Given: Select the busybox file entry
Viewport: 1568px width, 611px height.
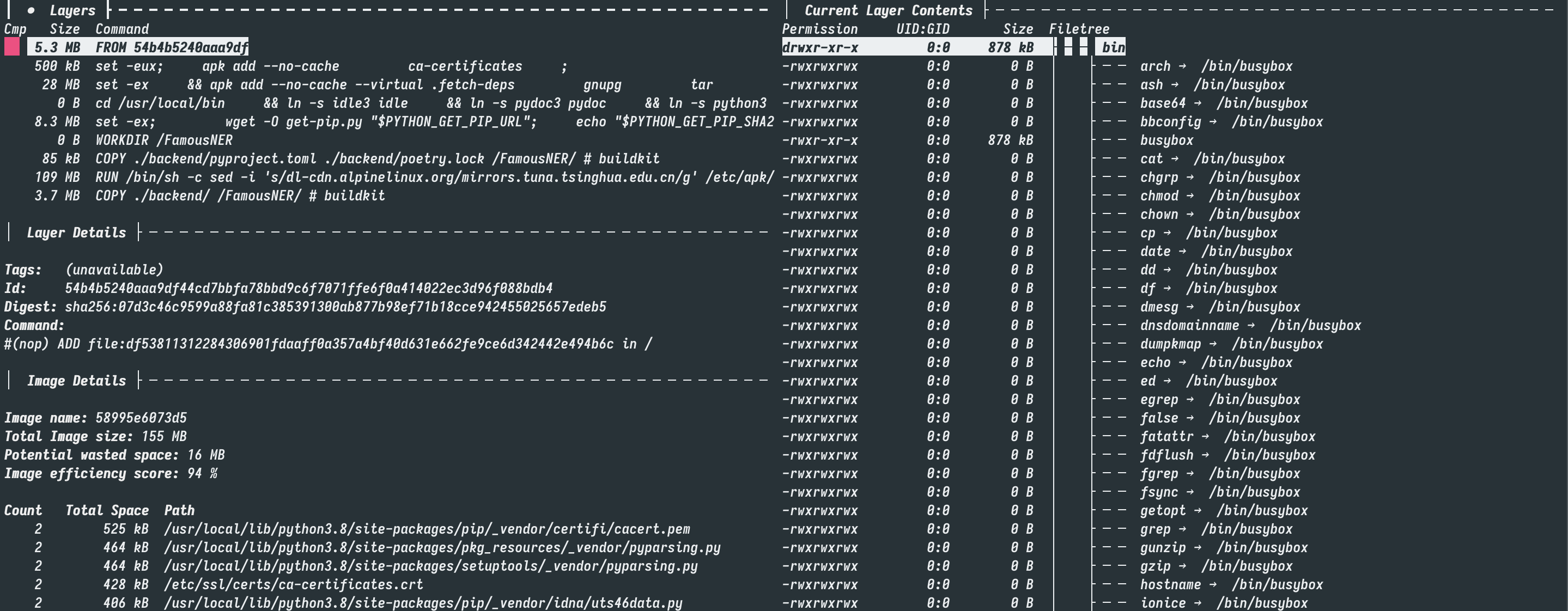Looking at the screenshot, I should tap(1166, 140).
